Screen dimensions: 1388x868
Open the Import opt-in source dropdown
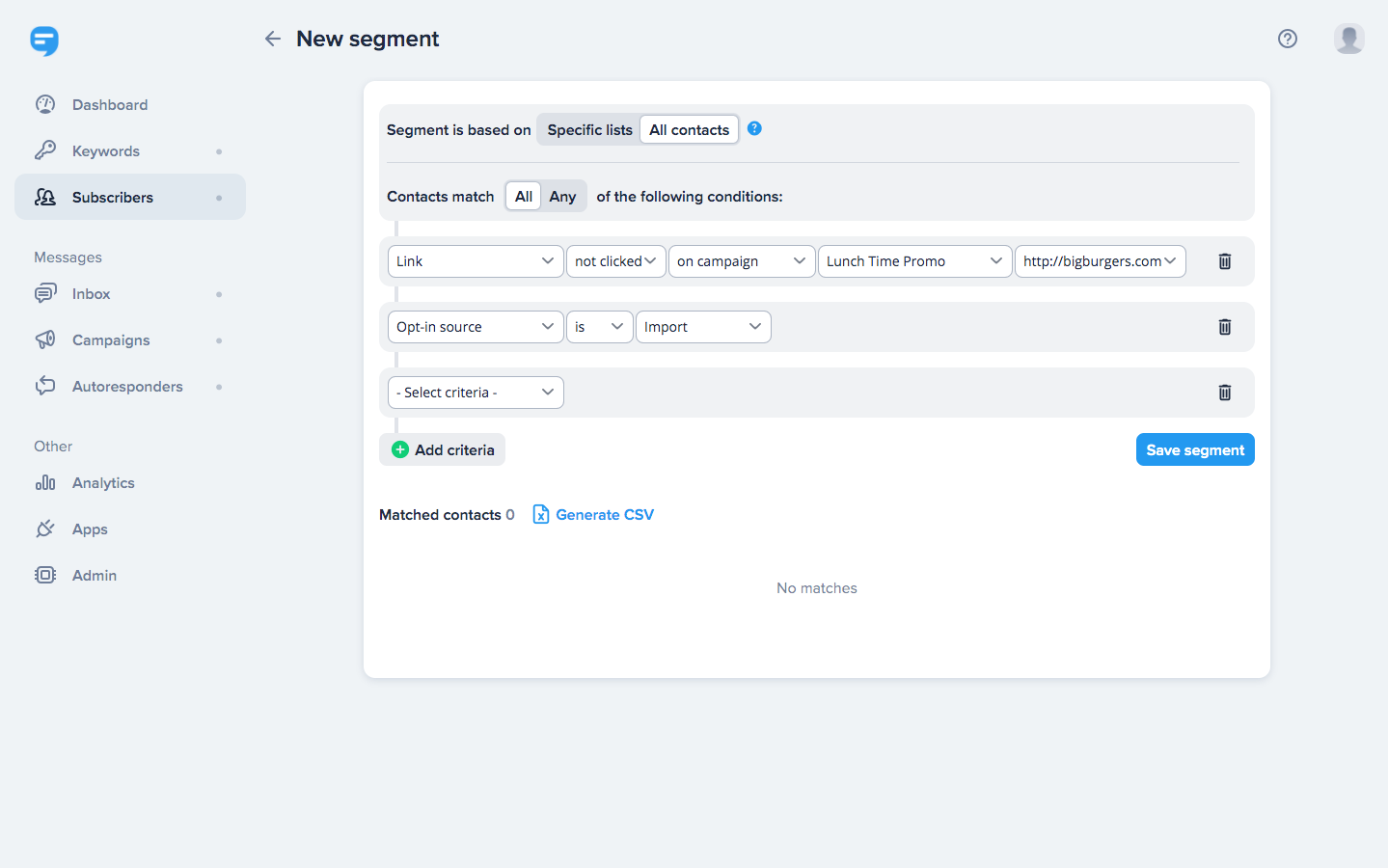(x=702, y=327)
